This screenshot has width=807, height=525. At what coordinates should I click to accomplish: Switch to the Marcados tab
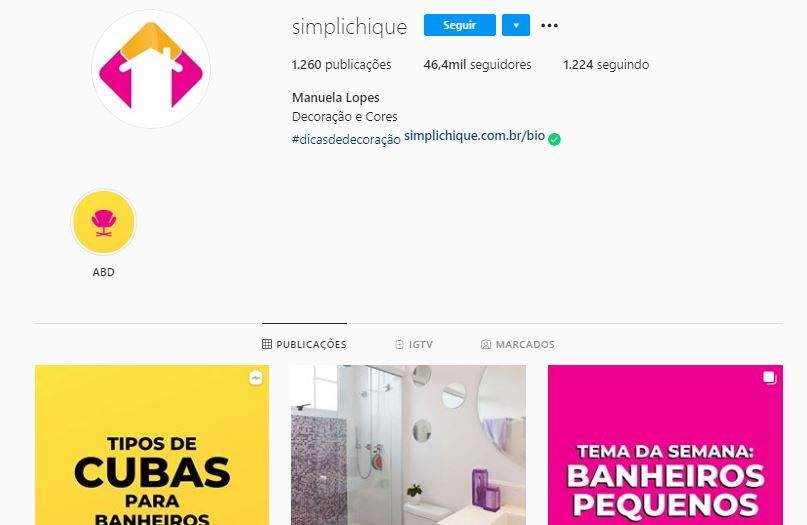click(517, 344)
